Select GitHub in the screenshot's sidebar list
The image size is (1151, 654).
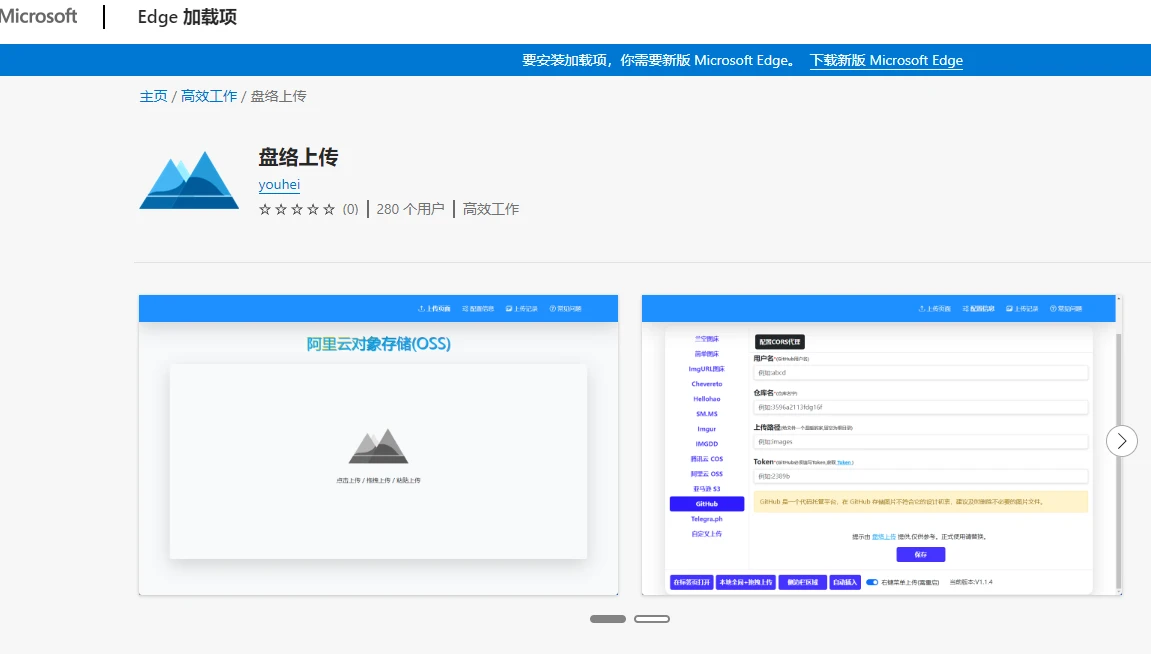click(707, 504)
